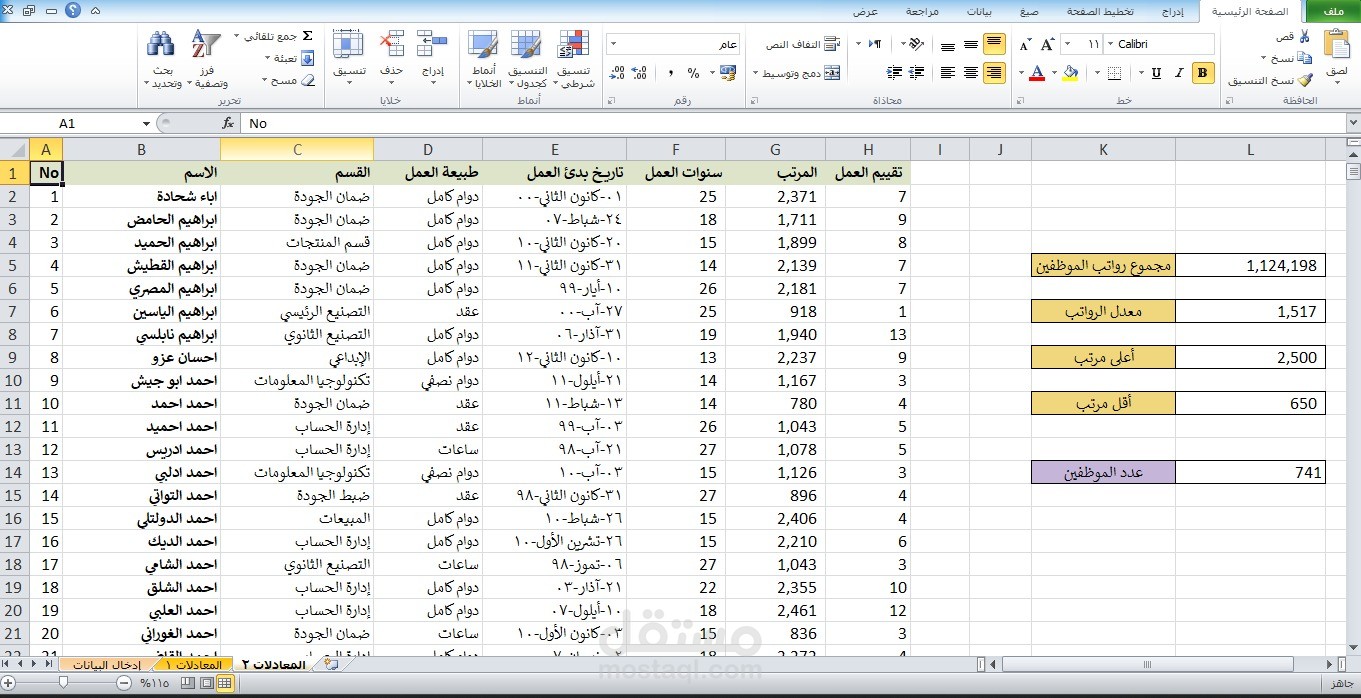Click the zoom slider handle
The width and height of the screenshot is (1361, 698).
[64, 682]
